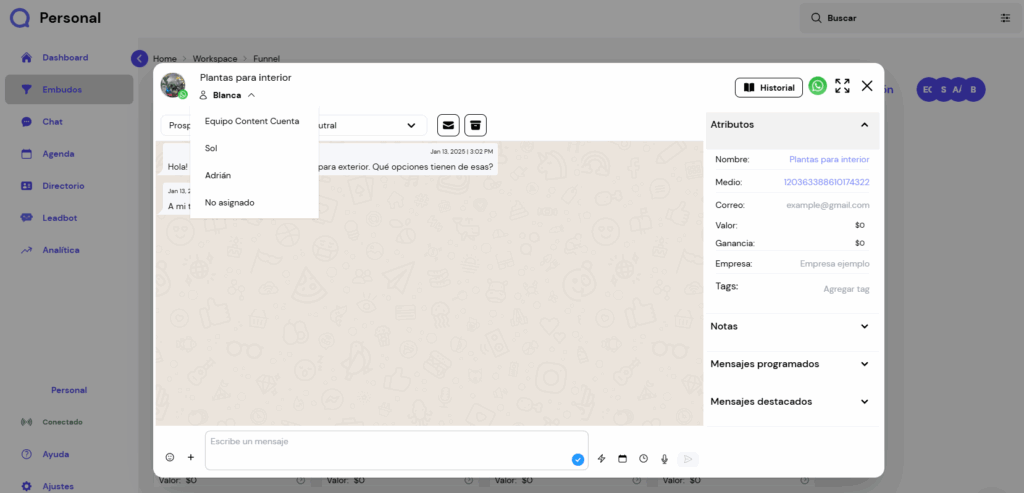Open the Dashboard sidebar item

coord(65,57)
